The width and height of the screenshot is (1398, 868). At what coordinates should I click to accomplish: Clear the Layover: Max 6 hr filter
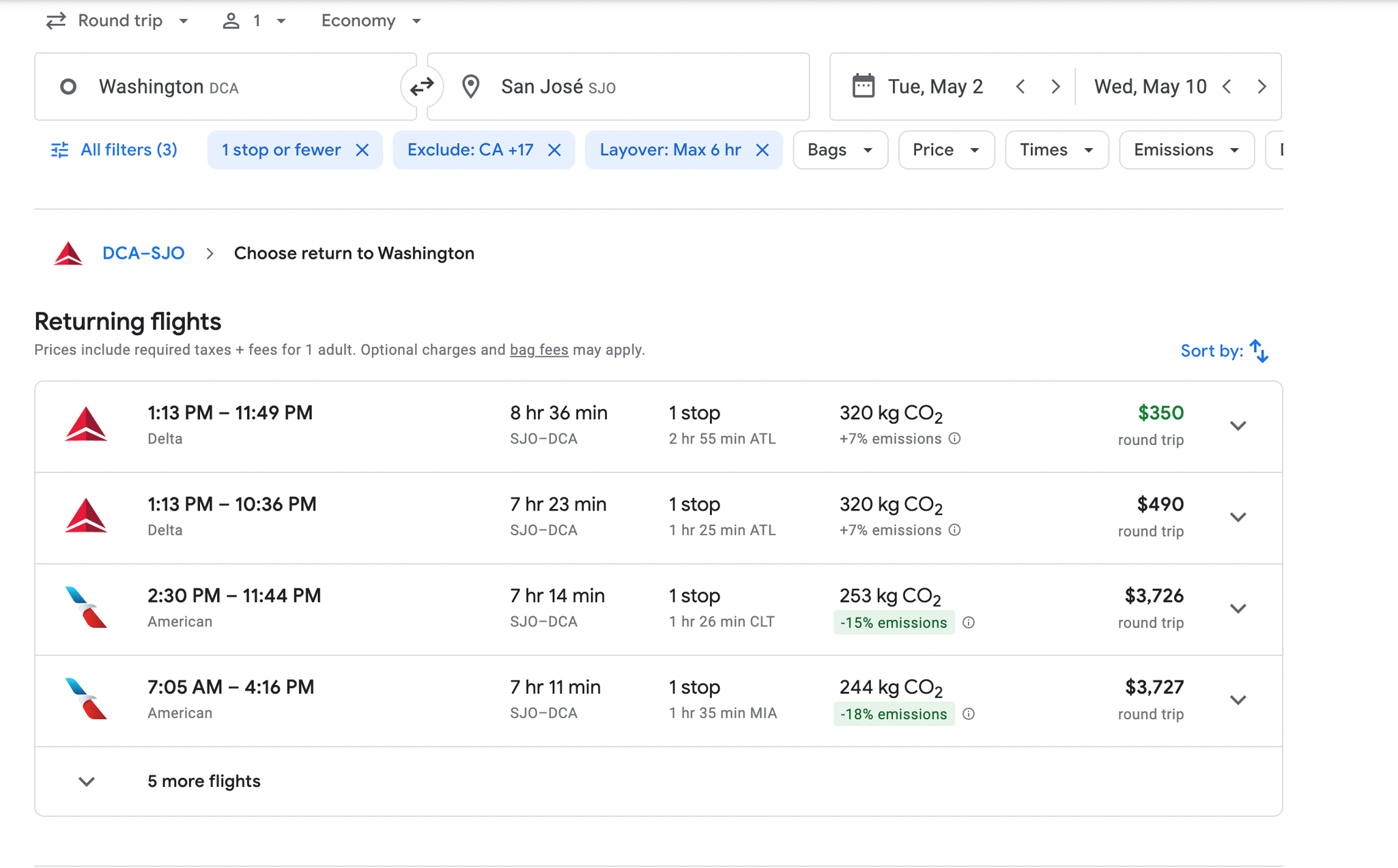coord(762,150)
